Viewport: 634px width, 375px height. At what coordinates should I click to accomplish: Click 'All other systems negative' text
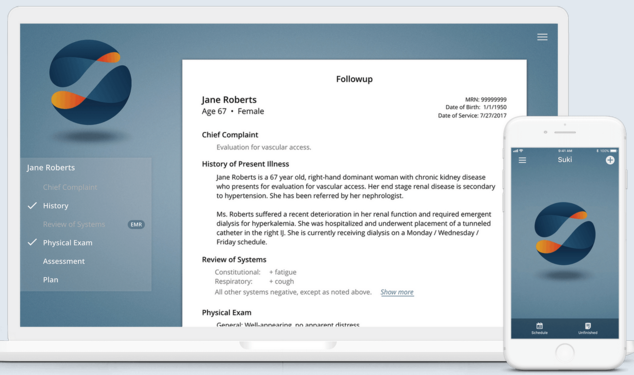pyautogui.click(x=293, y=292)
